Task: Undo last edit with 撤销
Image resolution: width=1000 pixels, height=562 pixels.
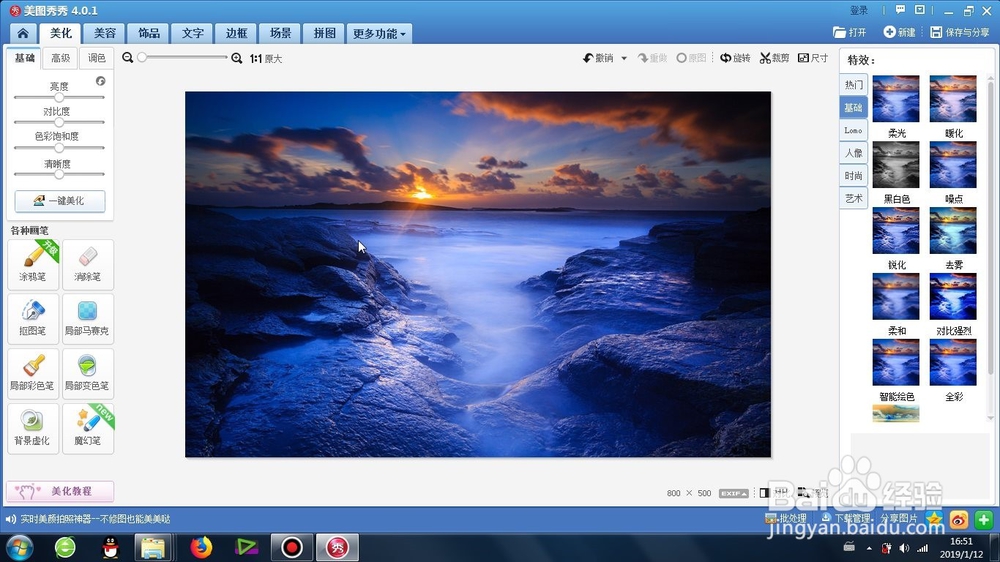Action: click(x=598, y=58)
